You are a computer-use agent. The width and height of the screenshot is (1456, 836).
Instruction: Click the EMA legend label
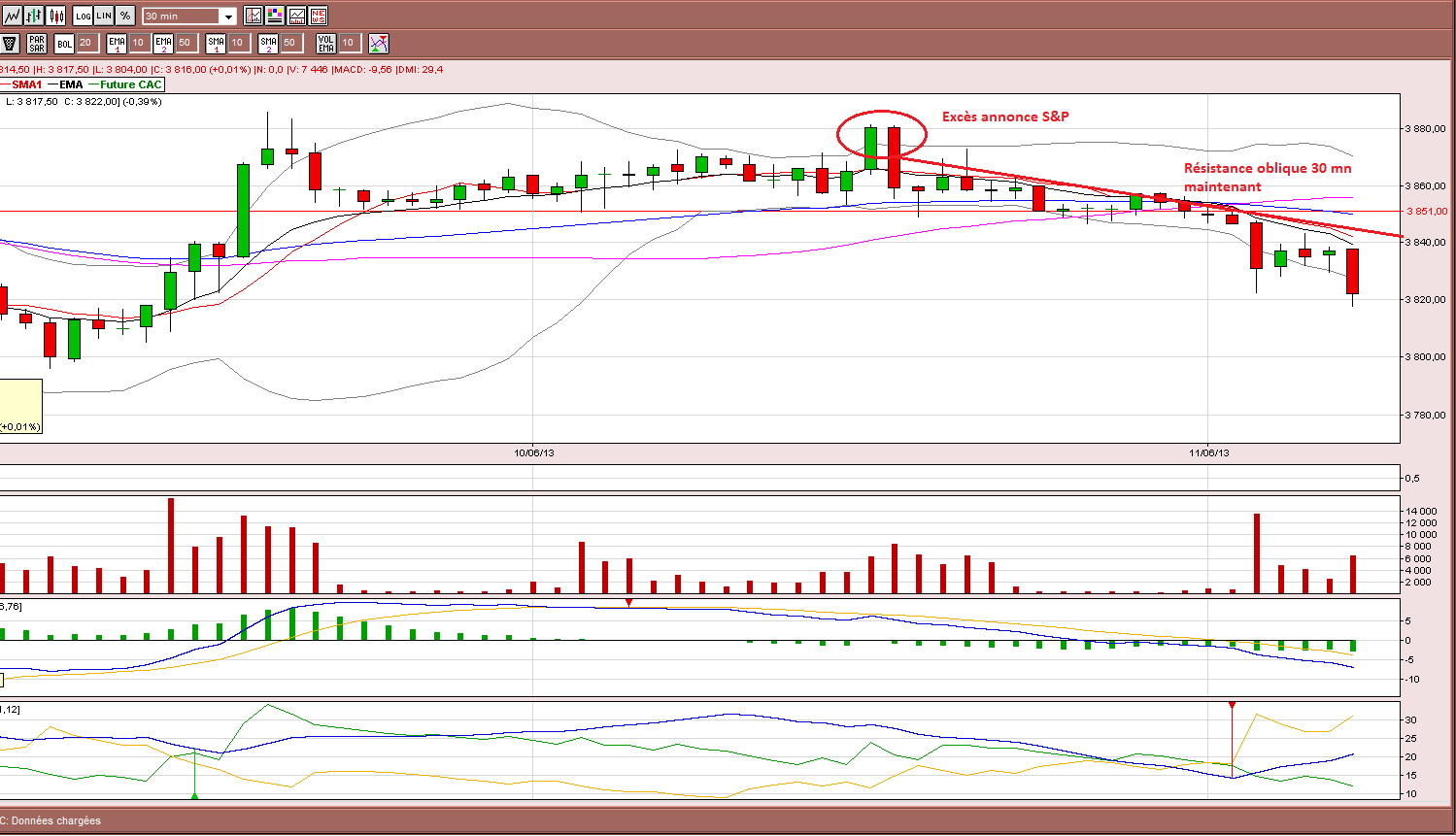72,84
